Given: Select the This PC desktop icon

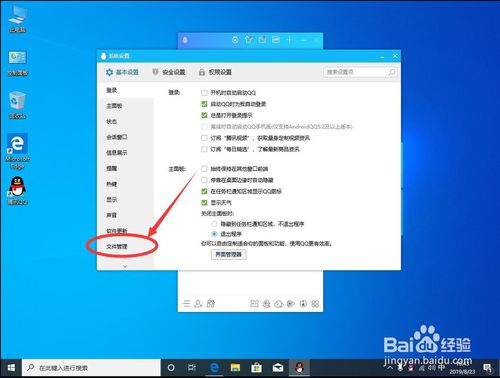Looking at the screenshot, I should [17, 19].
